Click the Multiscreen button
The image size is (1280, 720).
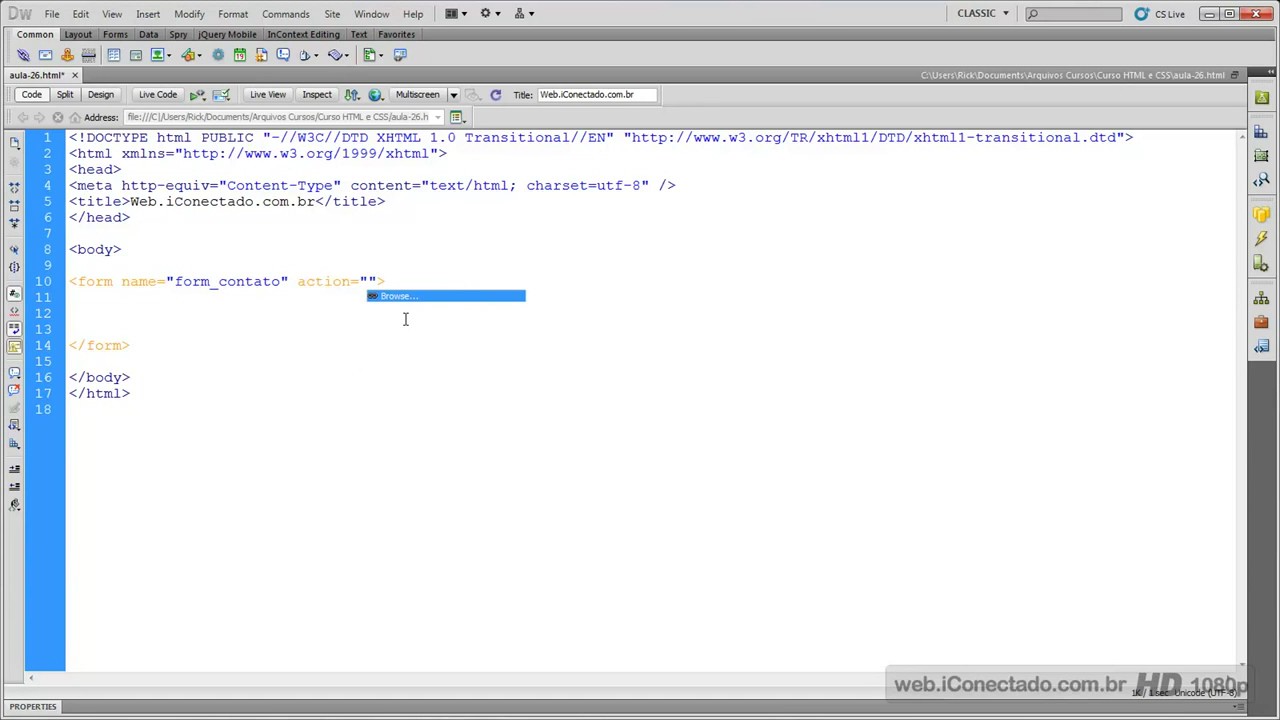[x=417, y=95]
